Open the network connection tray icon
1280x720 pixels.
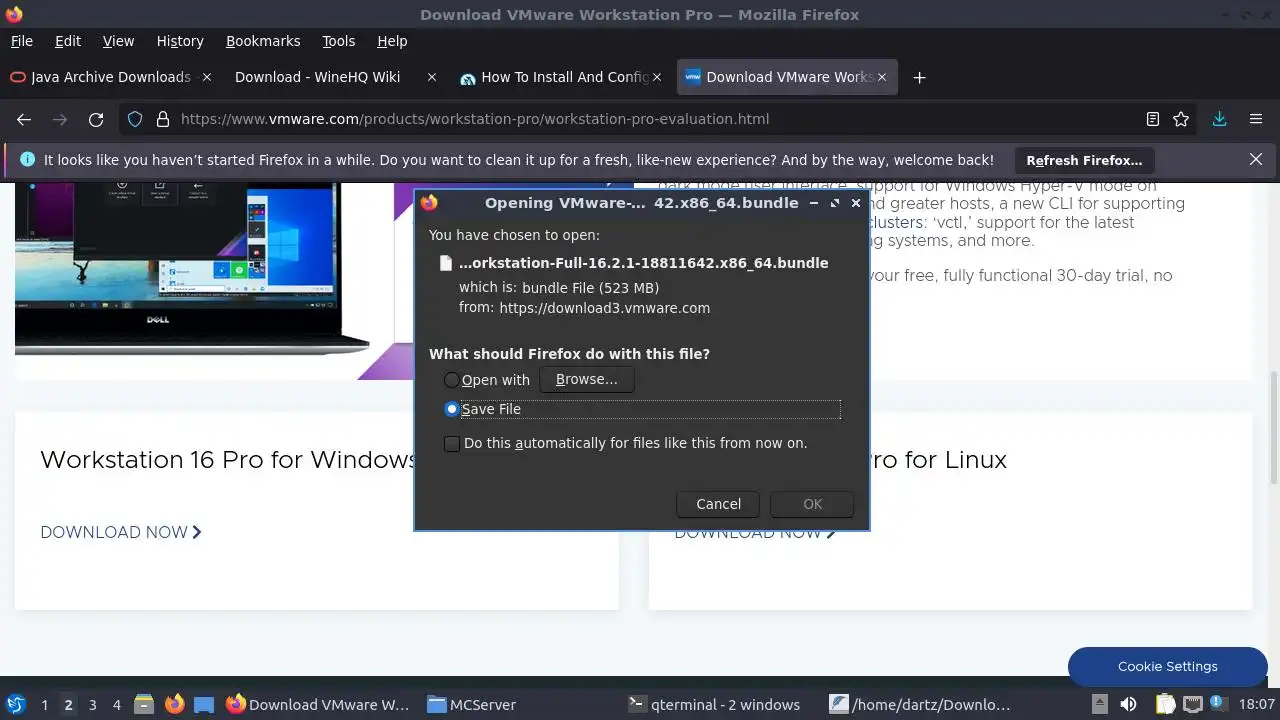coord(1192,704)
